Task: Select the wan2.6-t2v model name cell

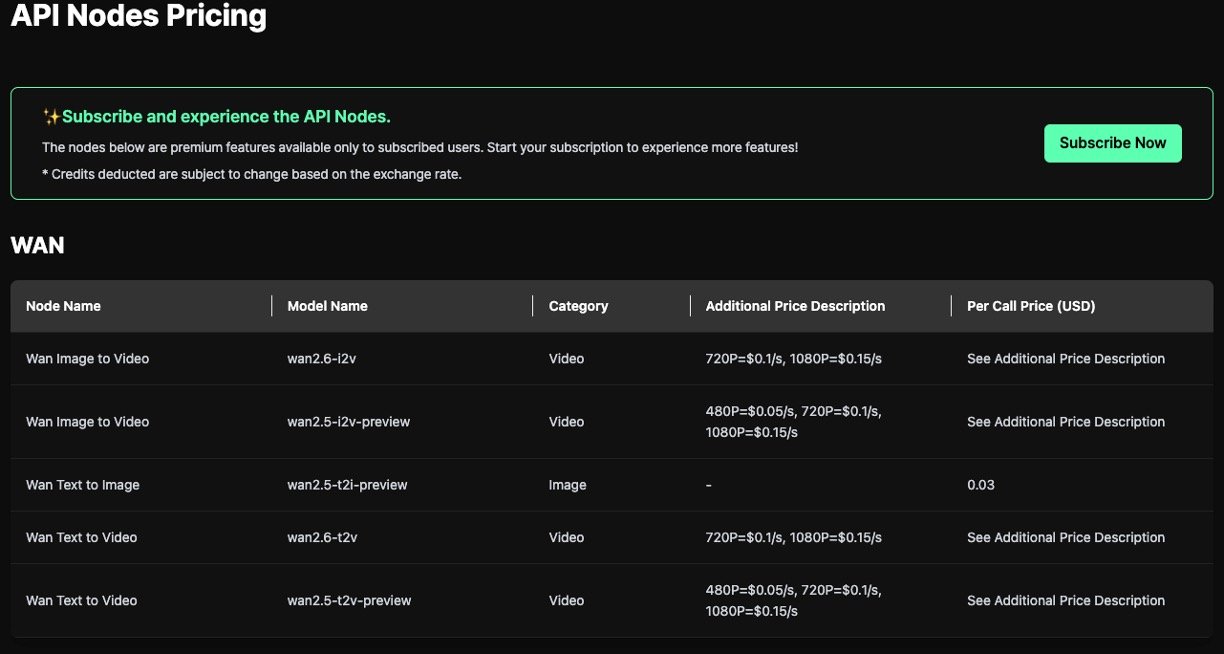Action: coord(322,538)
